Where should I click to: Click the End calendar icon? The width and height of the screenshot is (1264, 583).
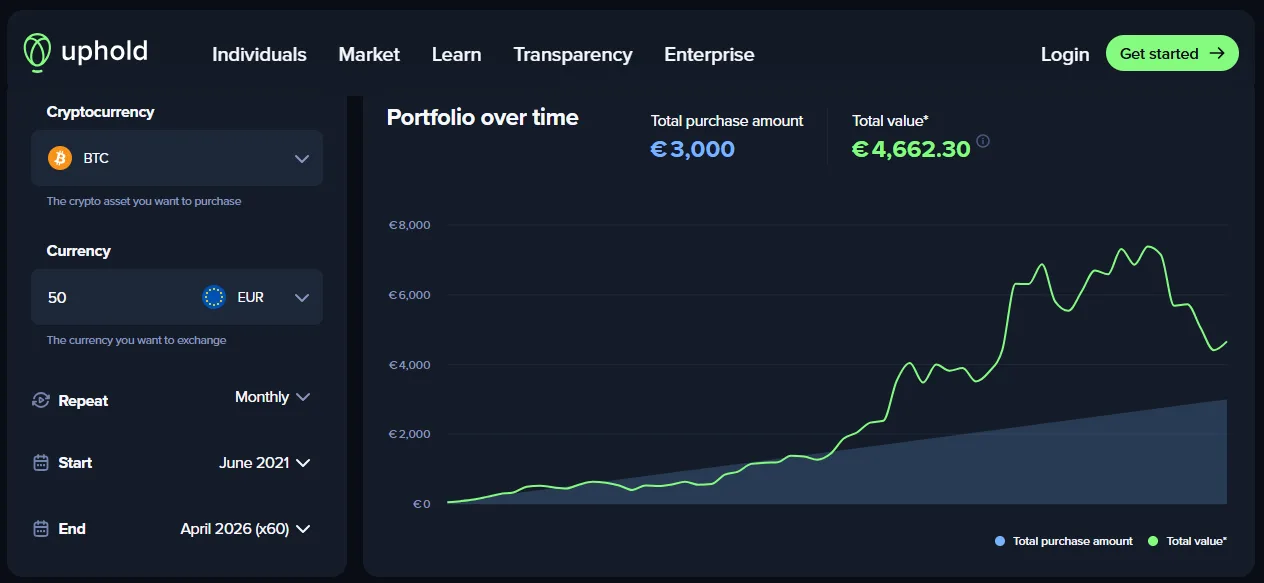(x=41, y=529)
